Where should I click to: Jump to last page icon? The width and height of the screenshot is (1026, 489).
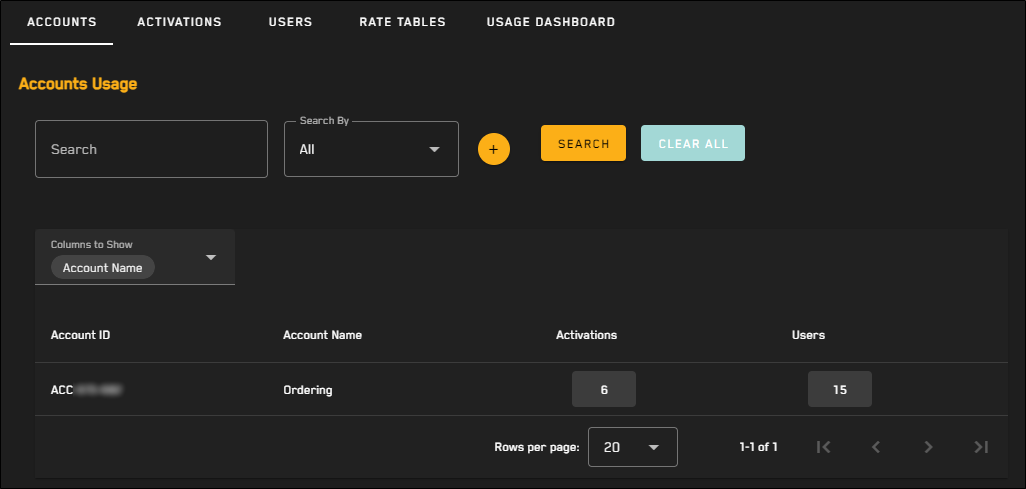click(981, 447)
